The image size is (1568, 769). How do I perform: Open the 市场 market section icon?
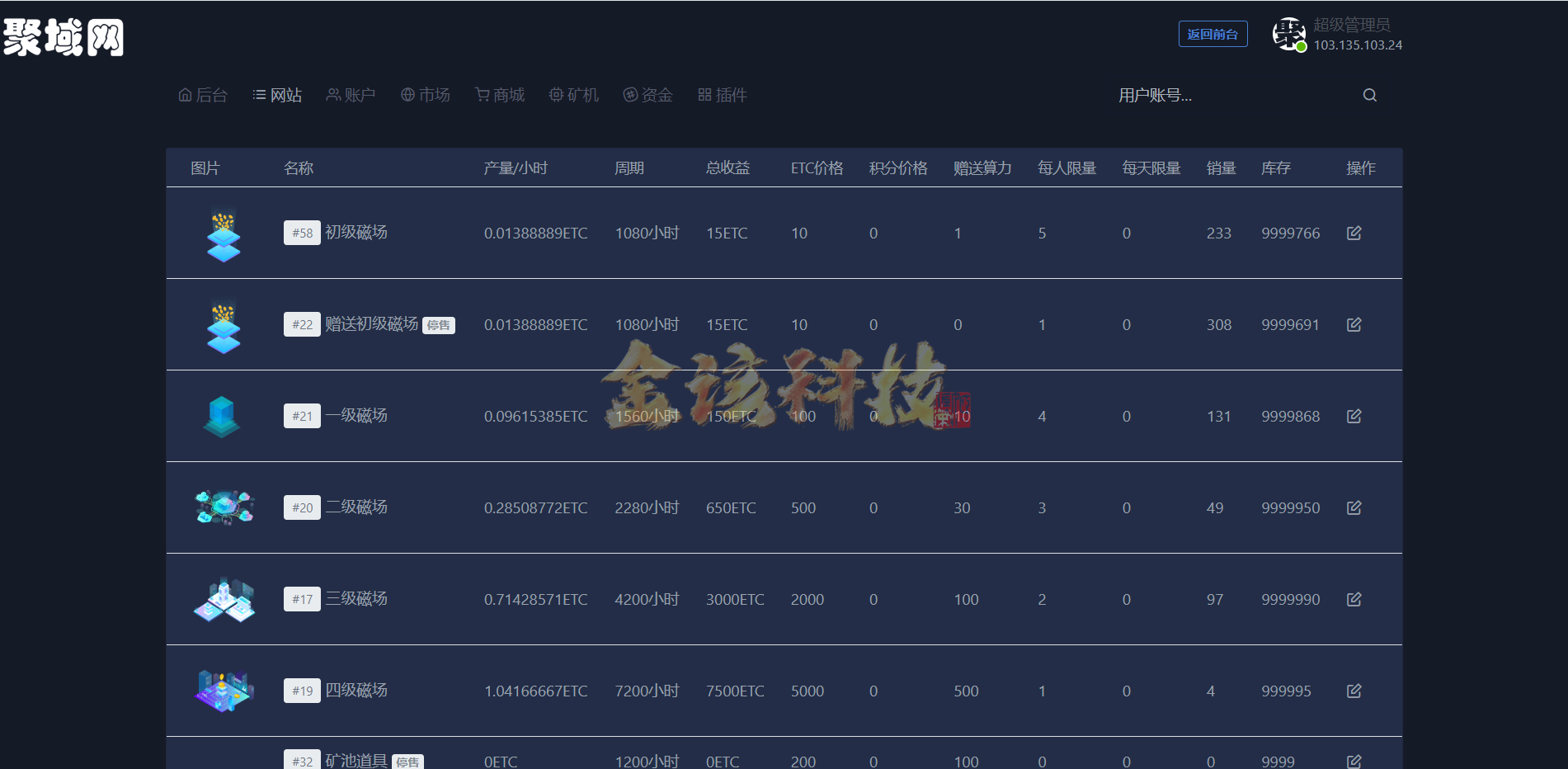406,94
